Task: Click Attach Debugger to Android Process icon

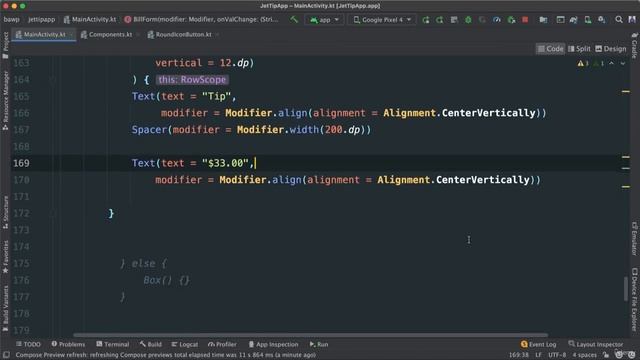Action: (x=511, y=20)
